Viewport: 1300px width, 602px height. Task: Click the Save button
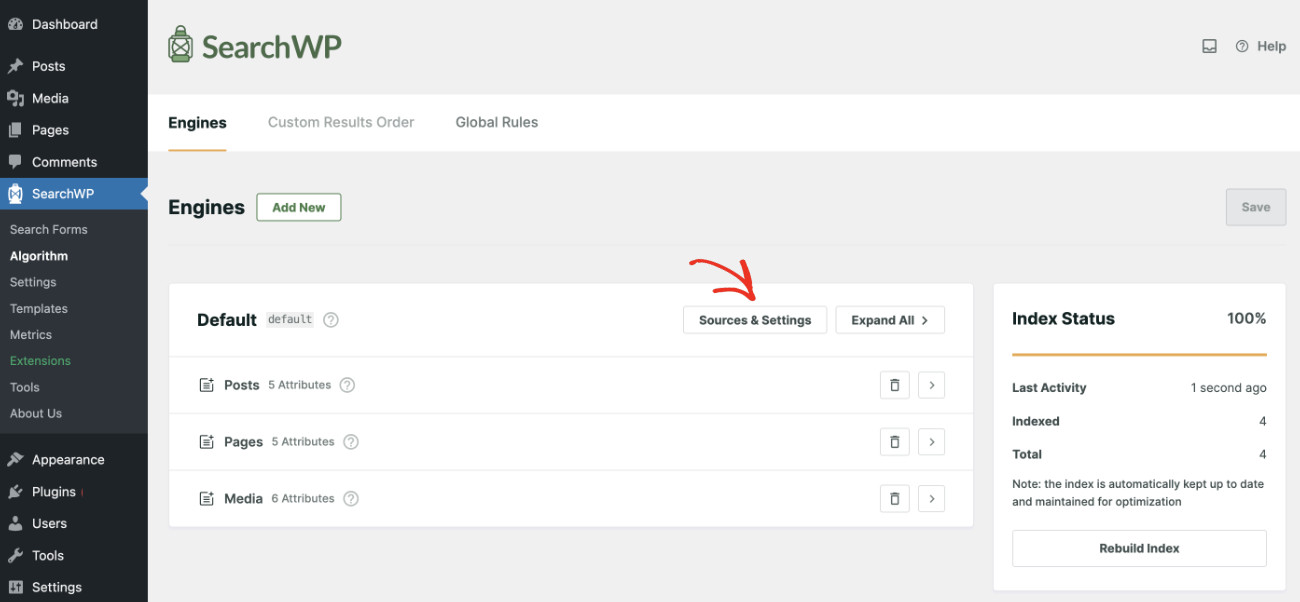1256,207
